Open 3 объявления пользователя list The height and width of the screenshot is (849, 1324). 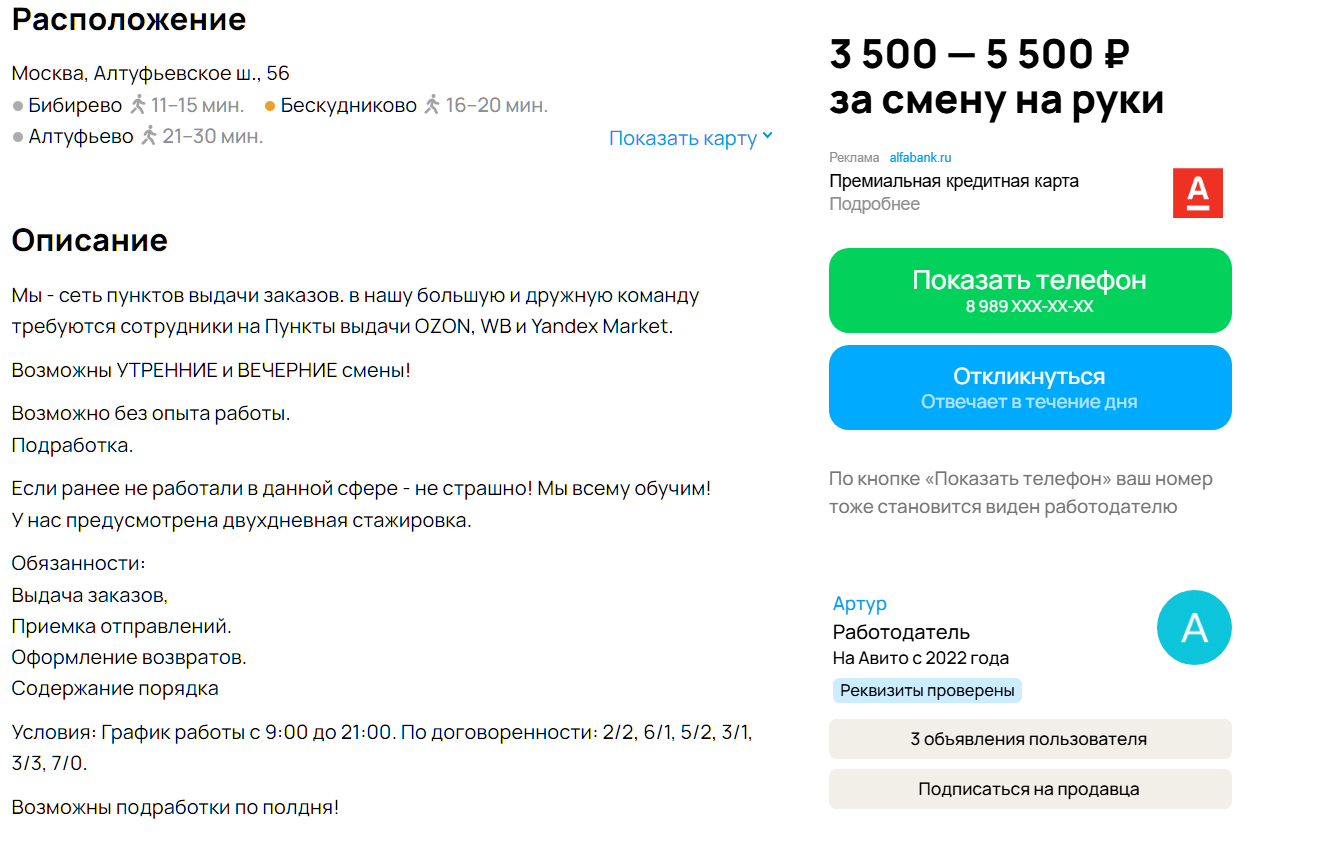(x=1029, y=739)
